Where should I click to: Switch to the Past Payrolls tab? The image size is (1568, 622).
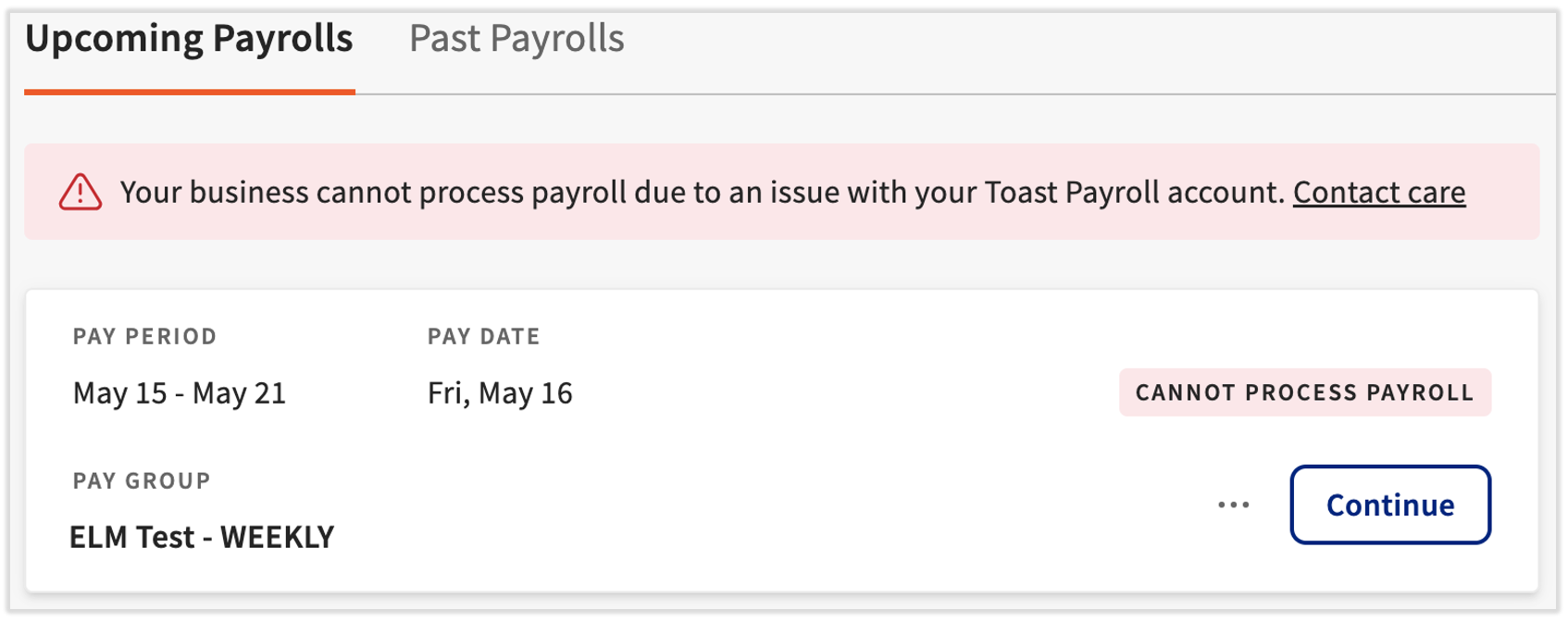516,39
